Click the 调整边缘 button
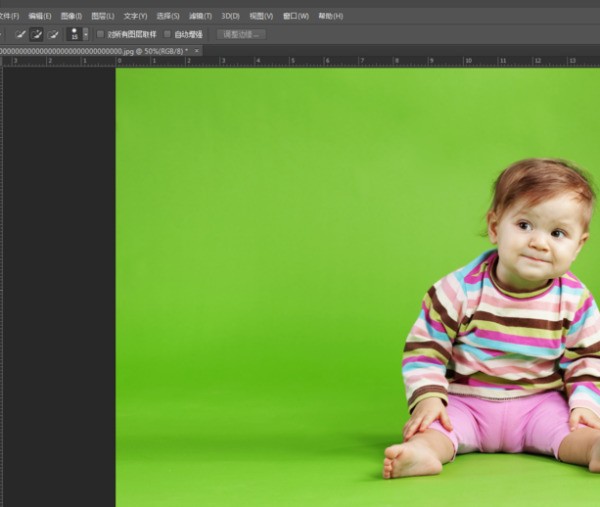The image size is (600, 507). [241, 34]
